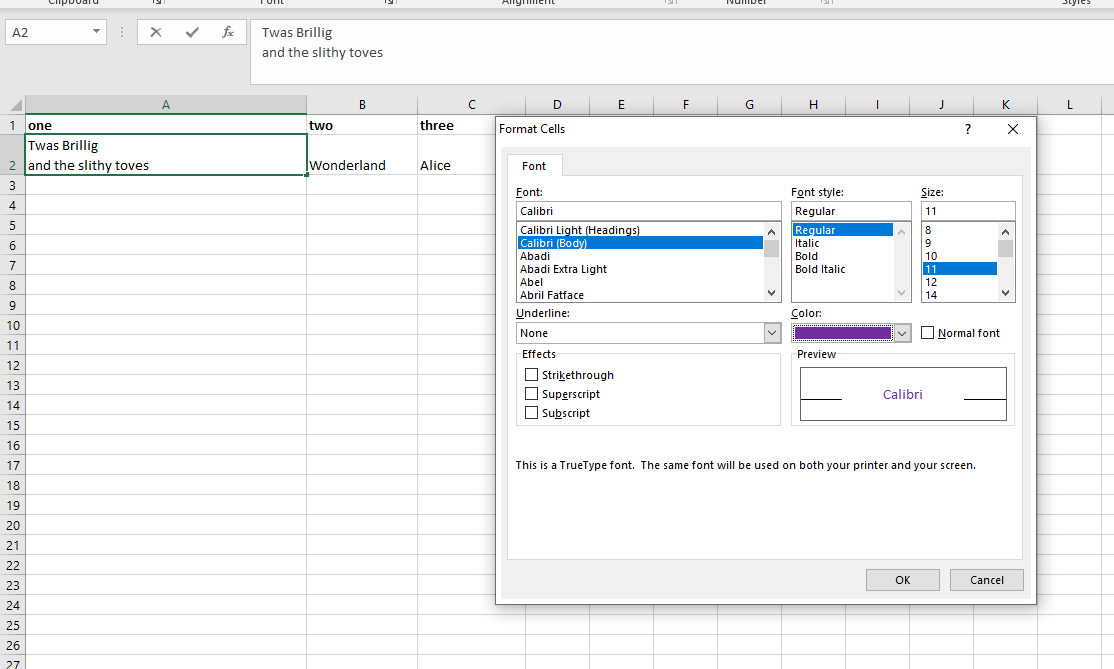The image size is (1114, 669).
Task: Click Cancel in Format Cells dialog
Action: click(986, 580)
